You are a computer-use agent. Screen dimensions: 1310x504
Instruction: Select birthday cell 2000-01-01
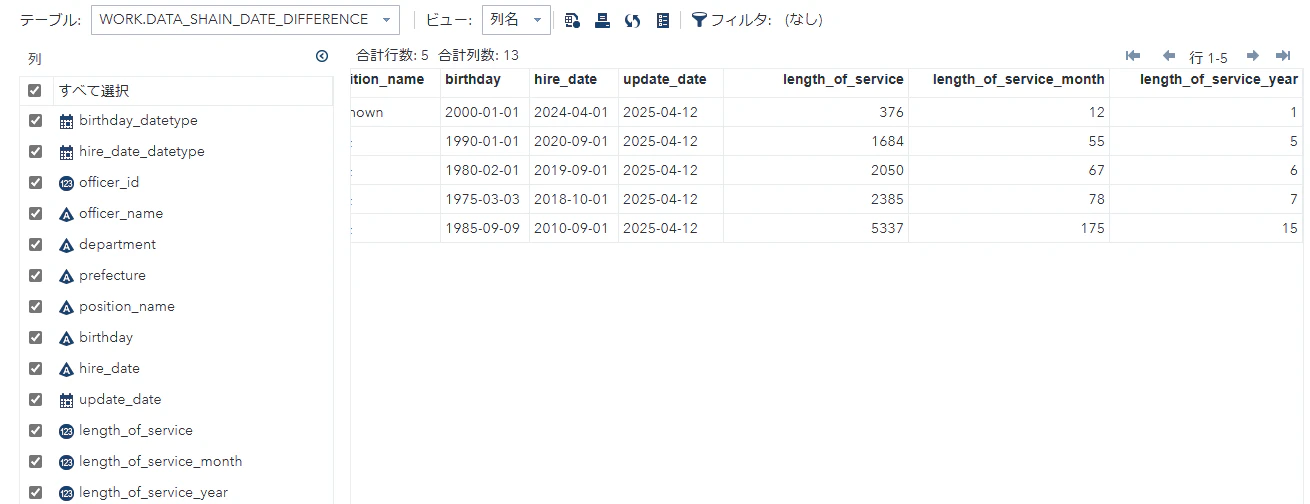485,113
